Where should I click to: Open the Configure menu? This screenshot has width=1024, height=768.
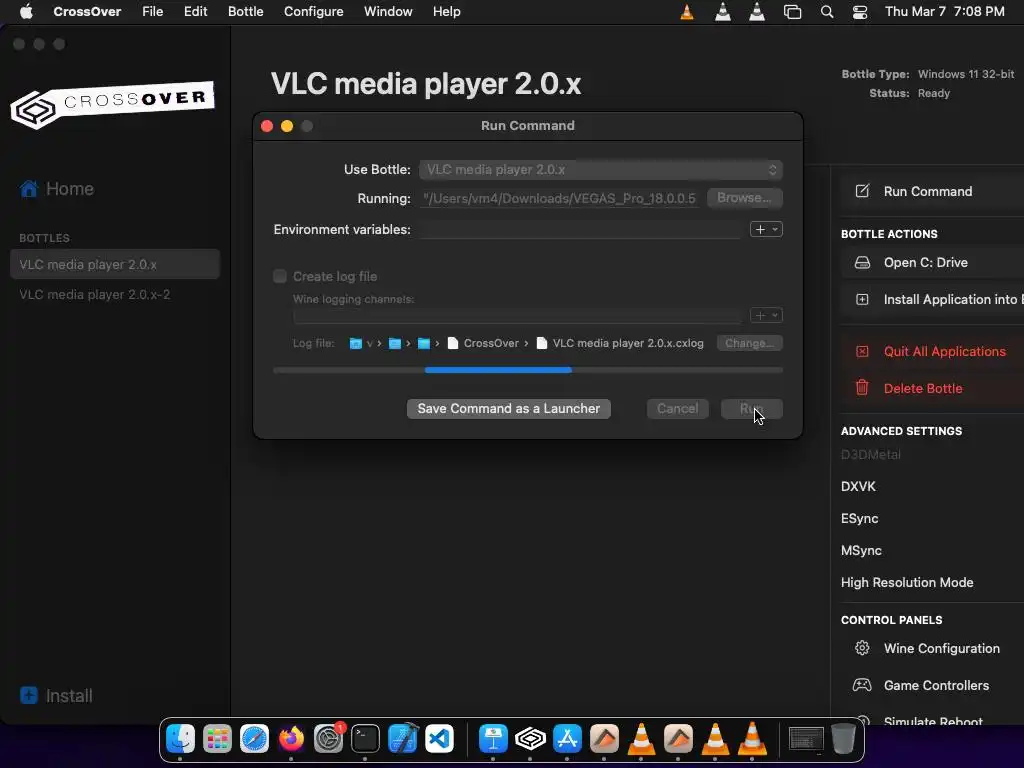pos(313,12)
